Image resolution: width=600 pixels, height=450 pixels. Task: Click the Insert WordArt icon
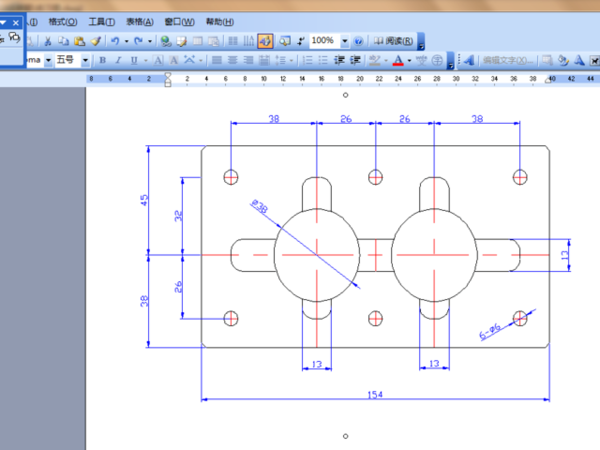468,60
